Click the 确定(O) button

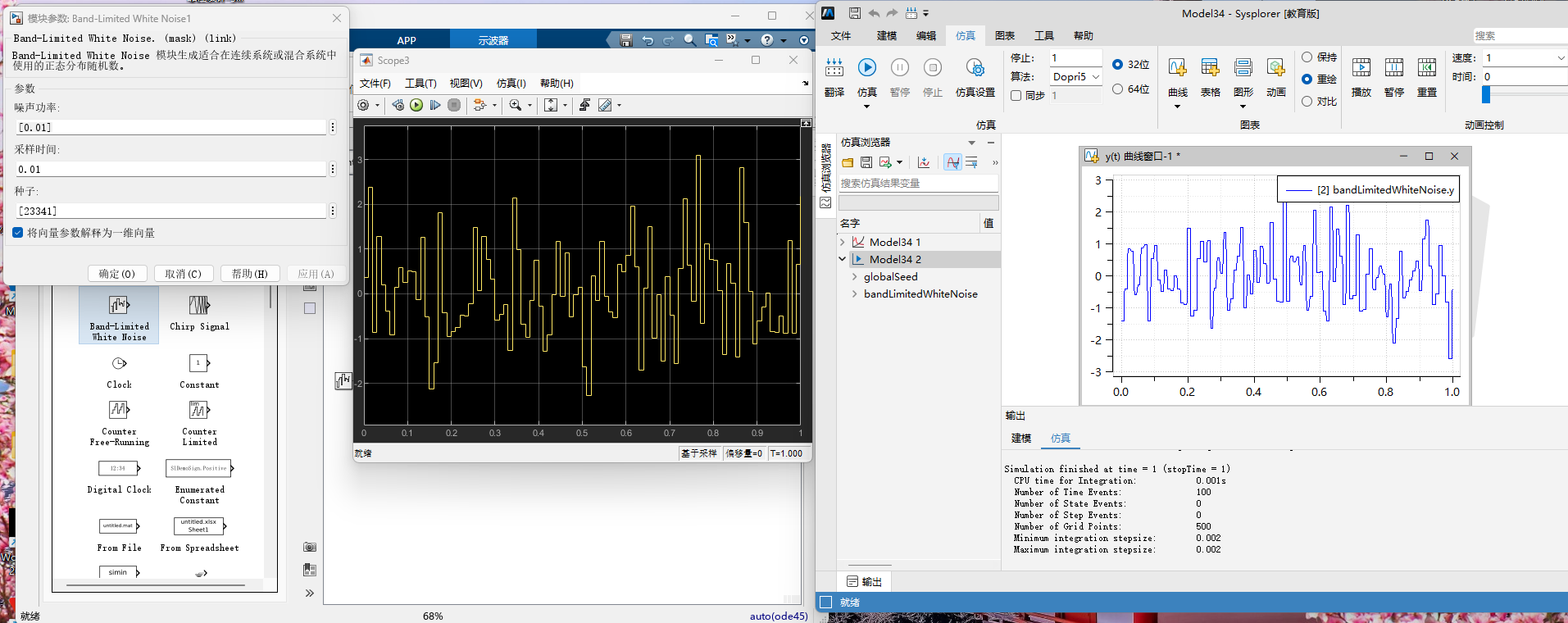(x=117, y=274)
